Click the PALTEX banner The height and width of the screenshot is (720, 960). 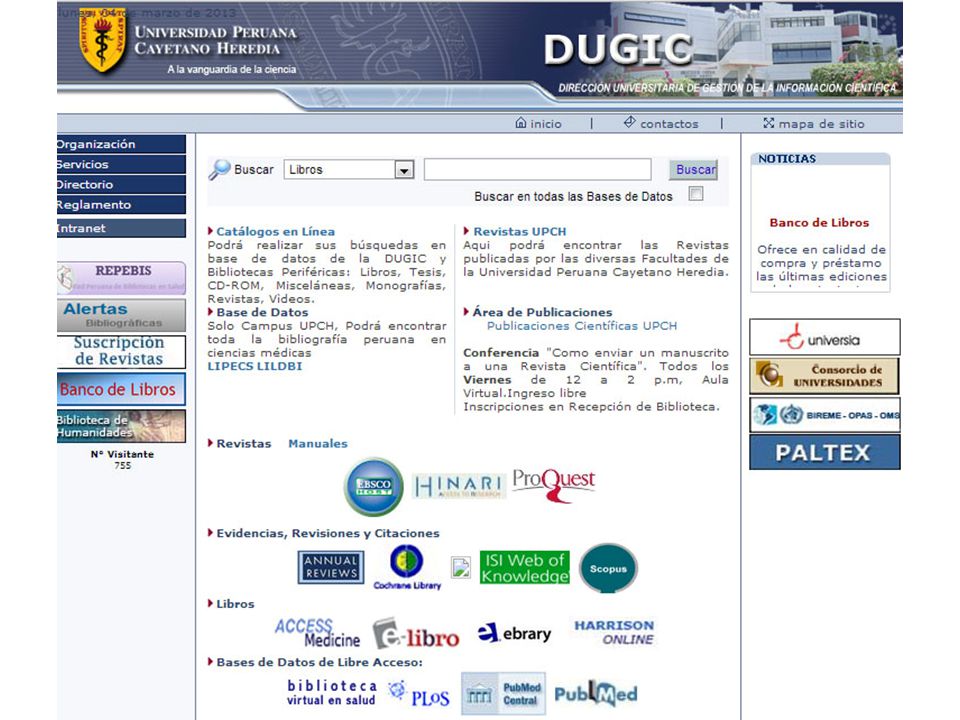[x=825, y=452]
